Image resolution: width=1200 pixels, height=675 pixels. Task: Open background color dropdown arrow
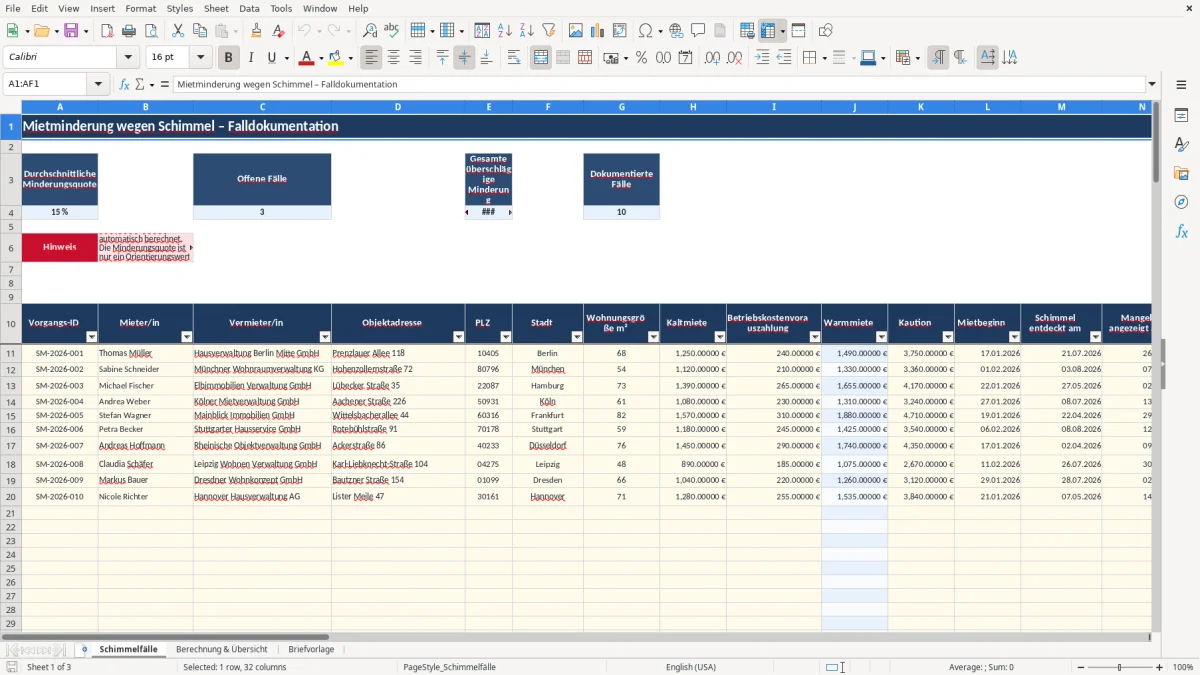point(350,58)
